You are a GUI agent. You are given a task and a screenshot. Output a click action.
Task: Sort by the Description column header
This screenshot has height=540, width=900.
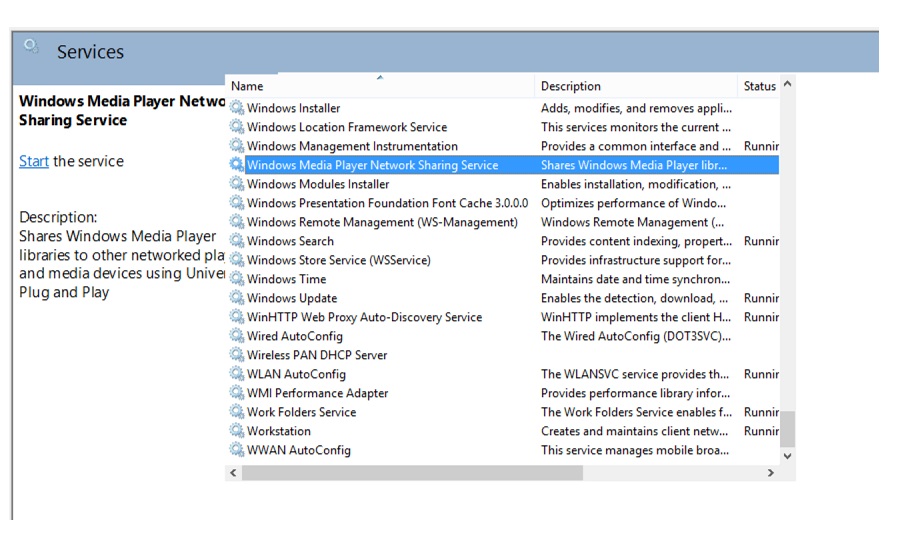[x=635, y=86]
